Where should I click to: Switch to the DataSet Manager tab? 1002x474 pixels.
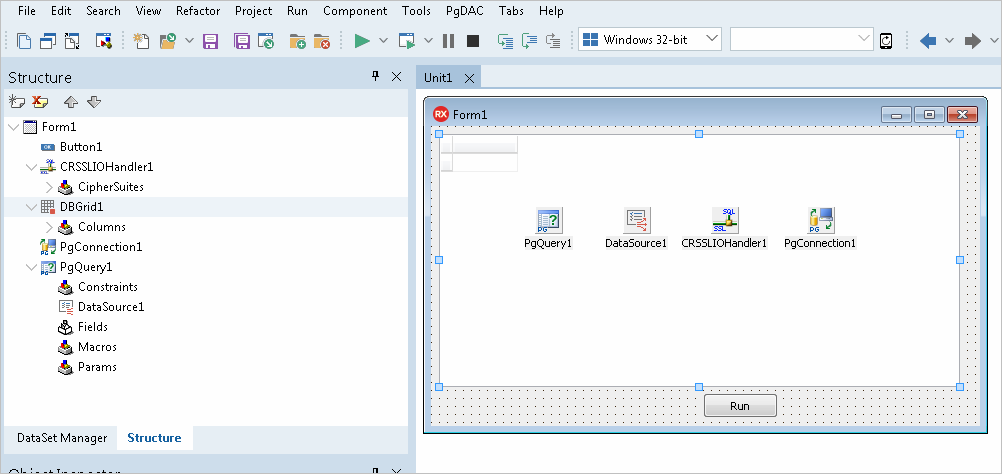62,438
